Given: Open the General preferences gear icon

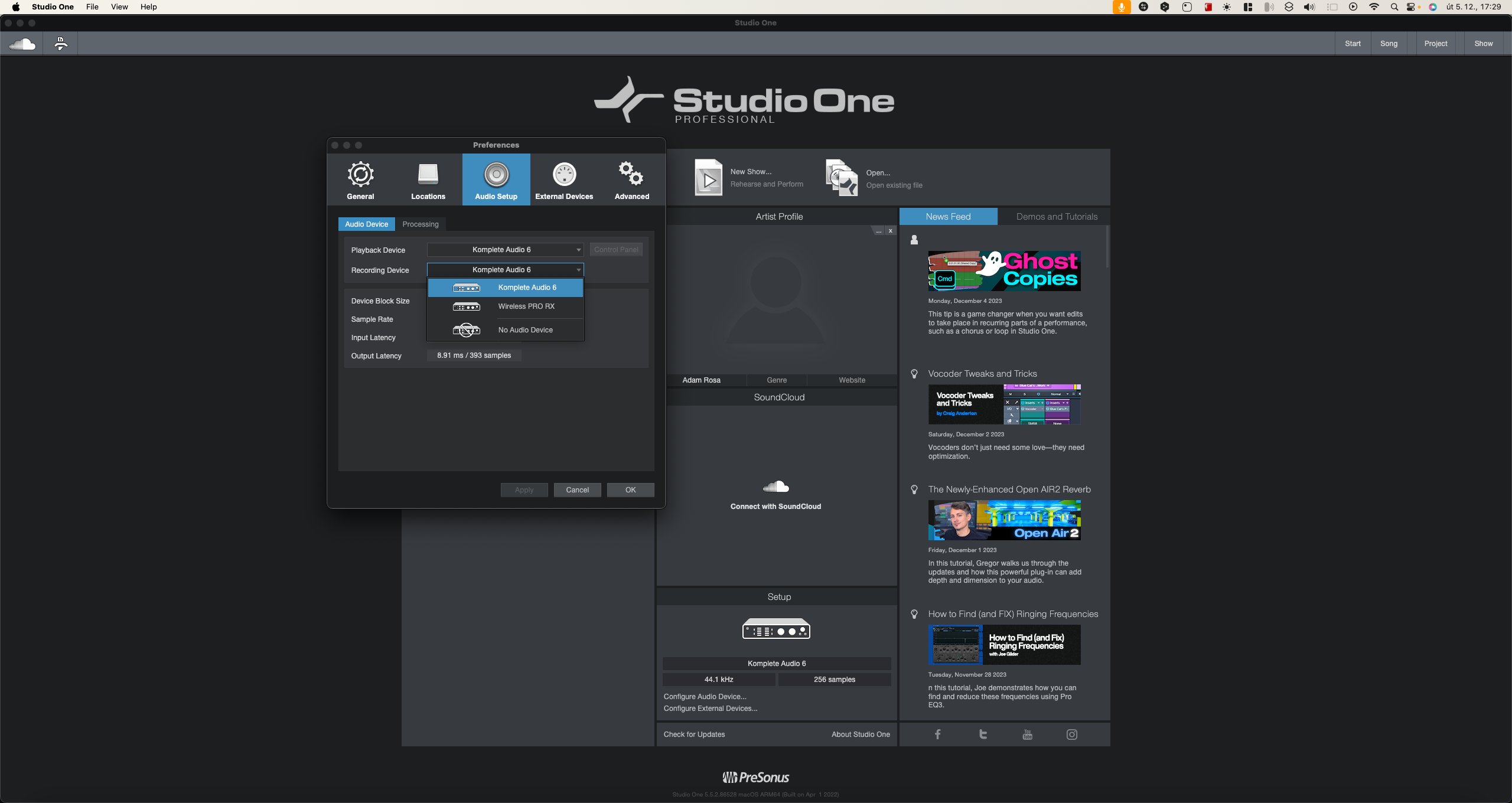Looking at the screenshot, I should [x=360, y=175].
